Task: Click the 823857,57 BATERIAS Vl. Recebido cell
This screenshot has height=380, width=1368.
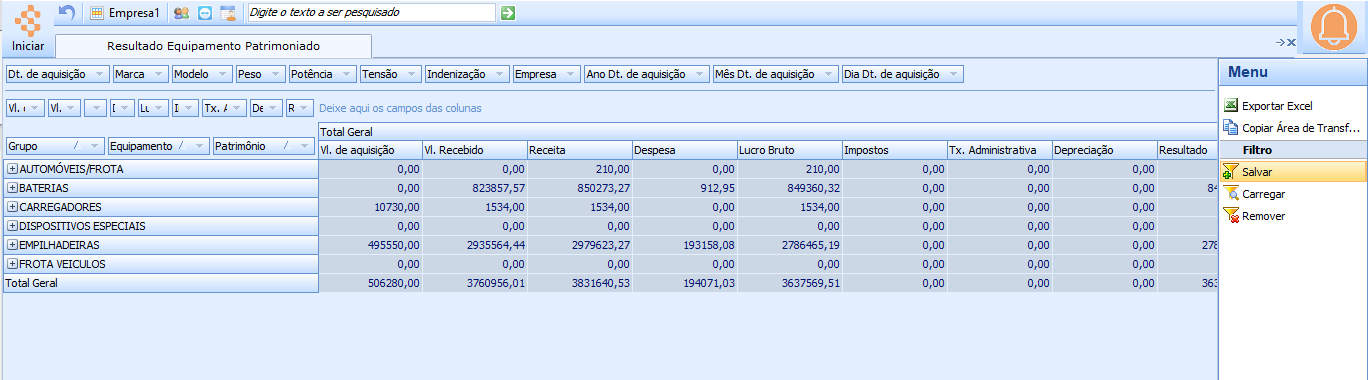Action: (x=475, y=188)
